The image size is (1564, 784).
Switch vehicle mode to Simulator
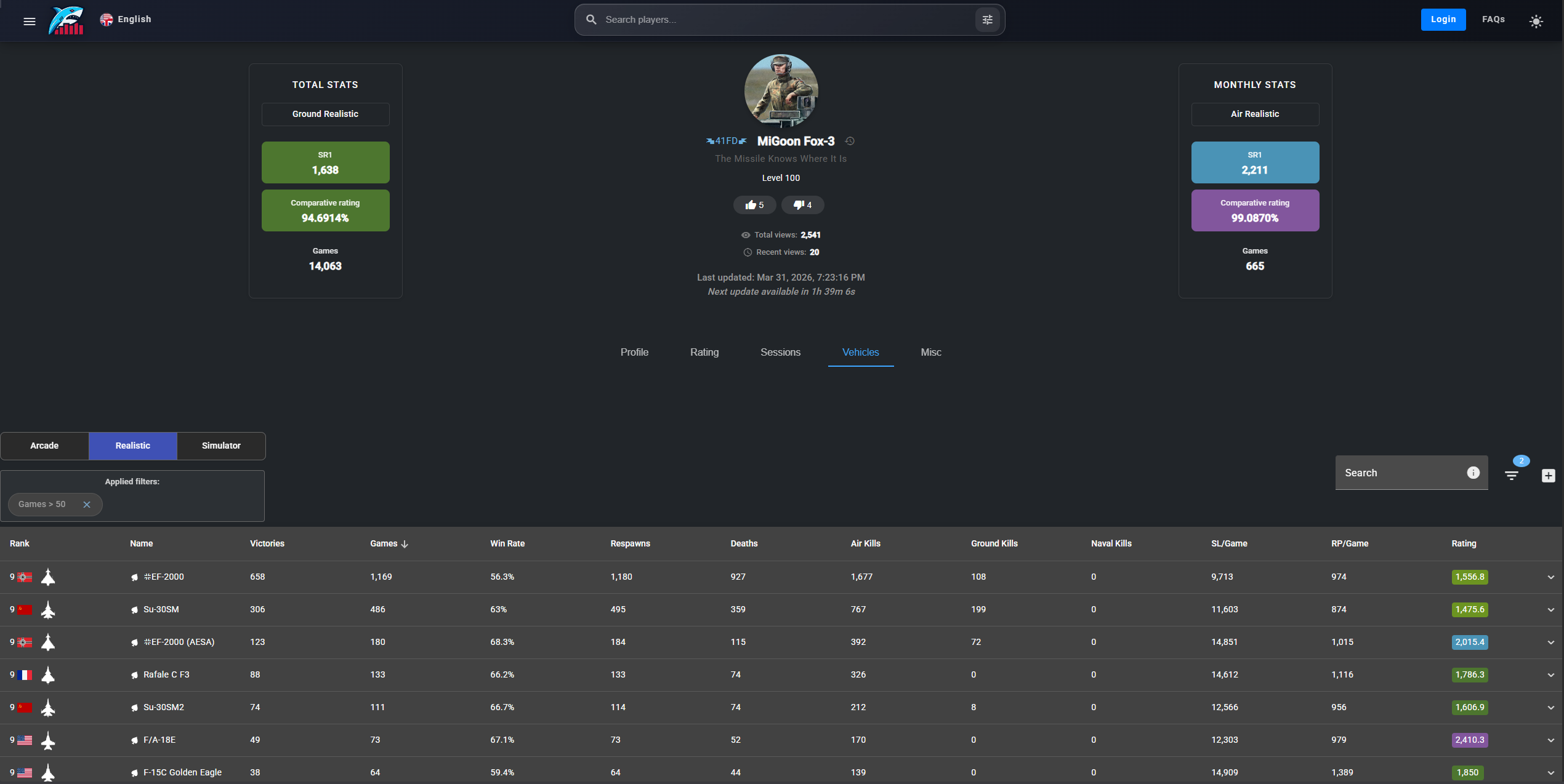[x=221, y=446]
